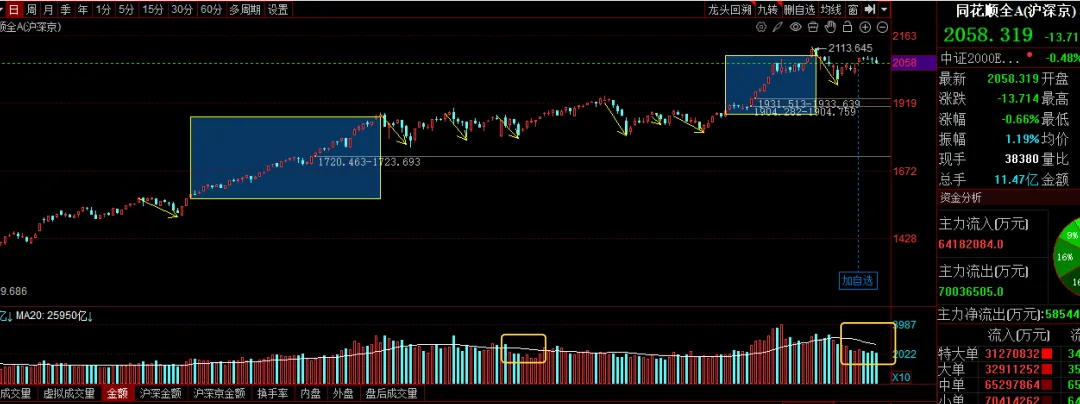Click the green fund-flow pie chart

[x=1068, y=255]
